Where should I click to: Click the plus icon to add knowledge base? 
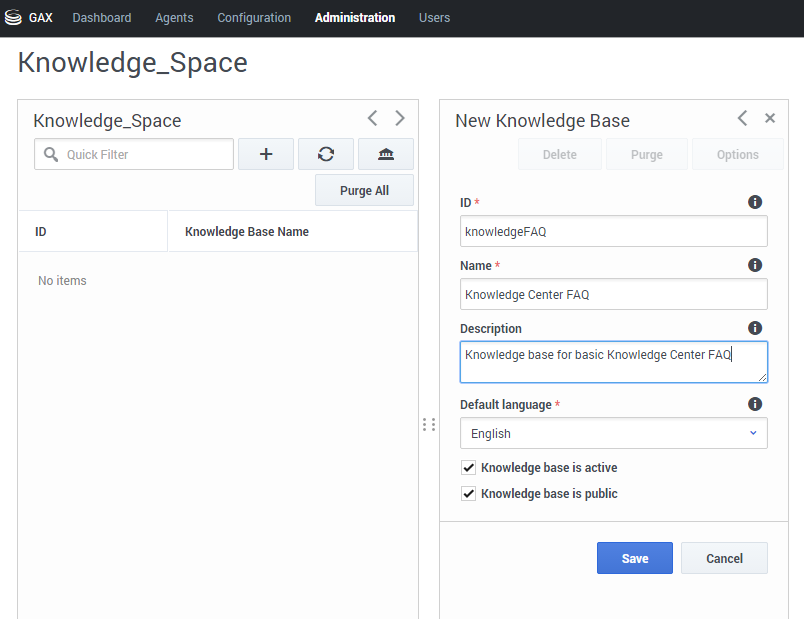click(x=266, y=154)
